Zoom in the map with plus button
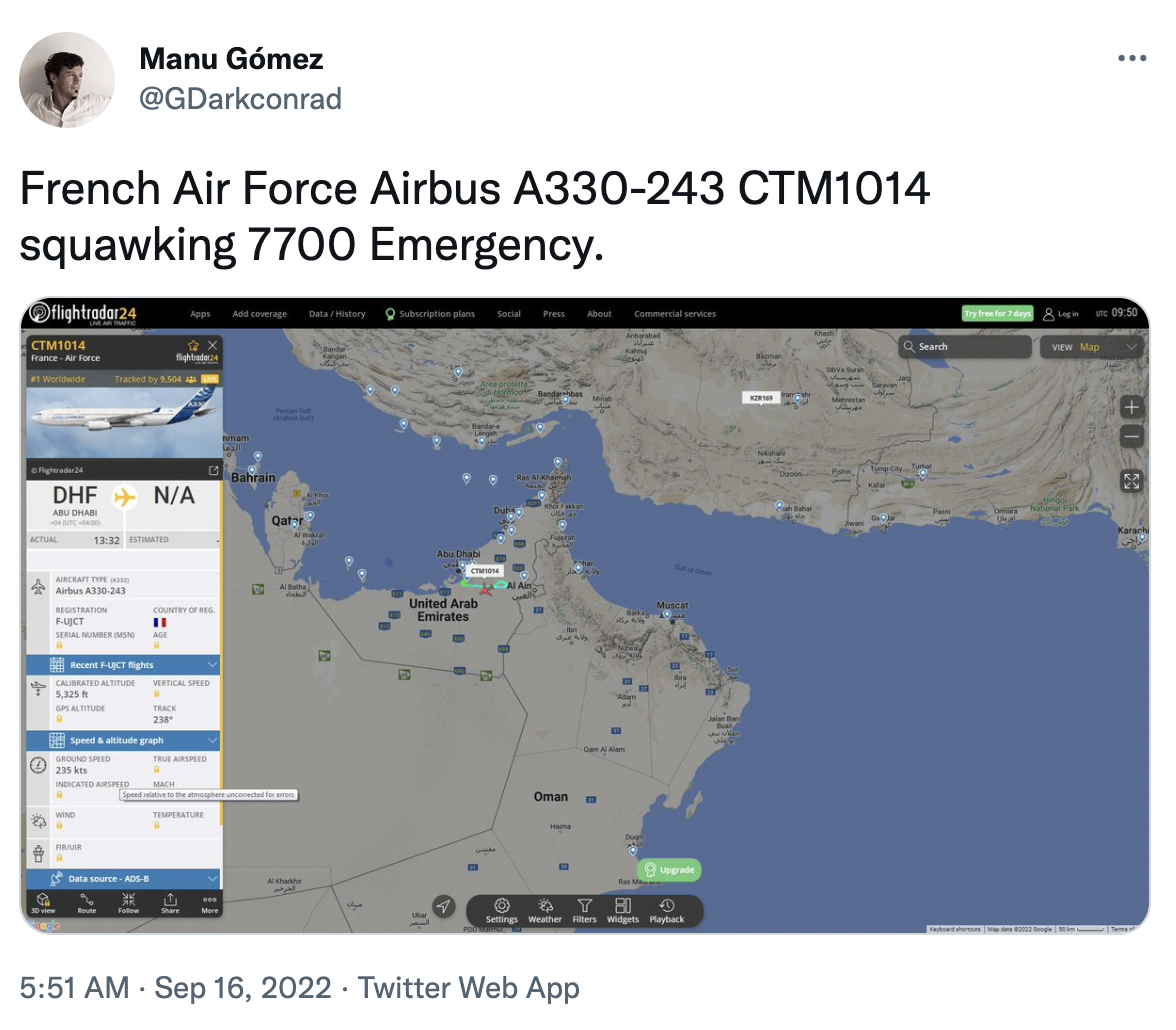The width and height of the screenshot is (1176, 1030). (x=1132, y=407)
